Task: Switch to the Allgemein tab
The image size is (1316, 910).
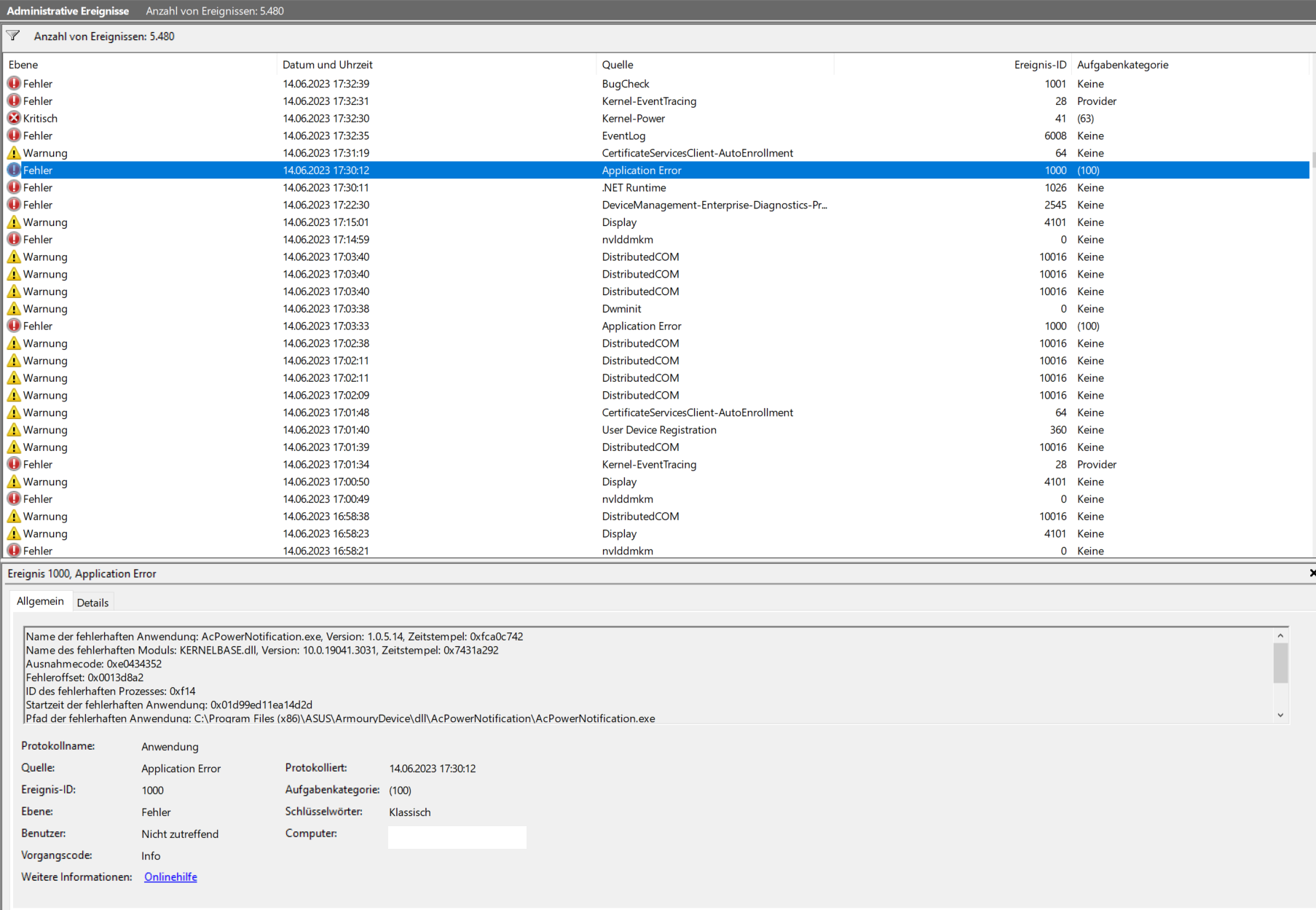Action: point(41,601)
